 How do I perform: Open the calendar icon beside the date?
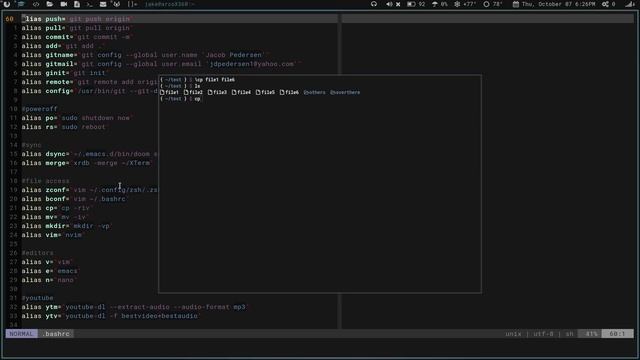click(x=516, y=4)
